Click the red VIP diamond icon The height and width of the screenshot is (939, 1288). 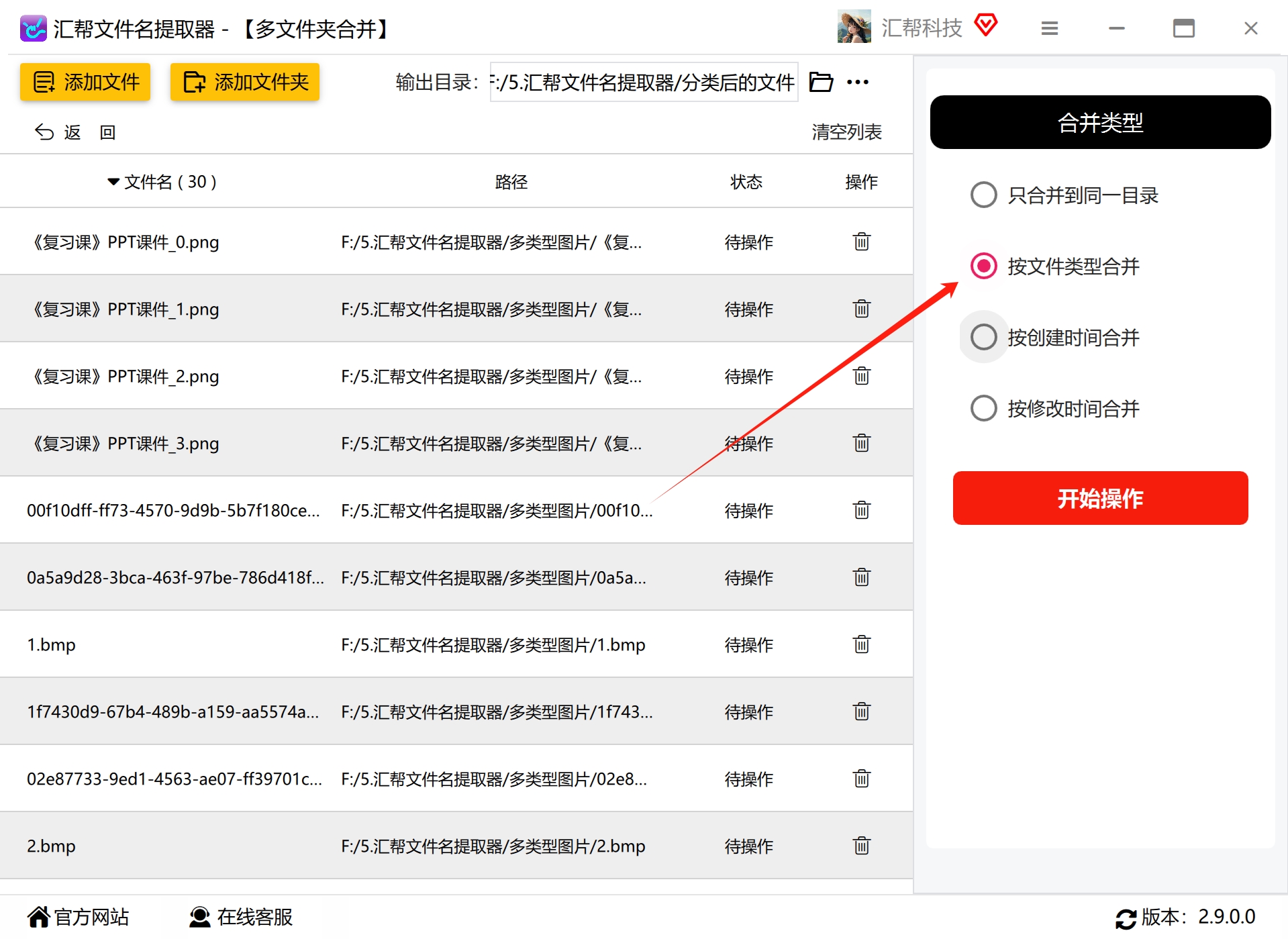click(x=986, y=26)
